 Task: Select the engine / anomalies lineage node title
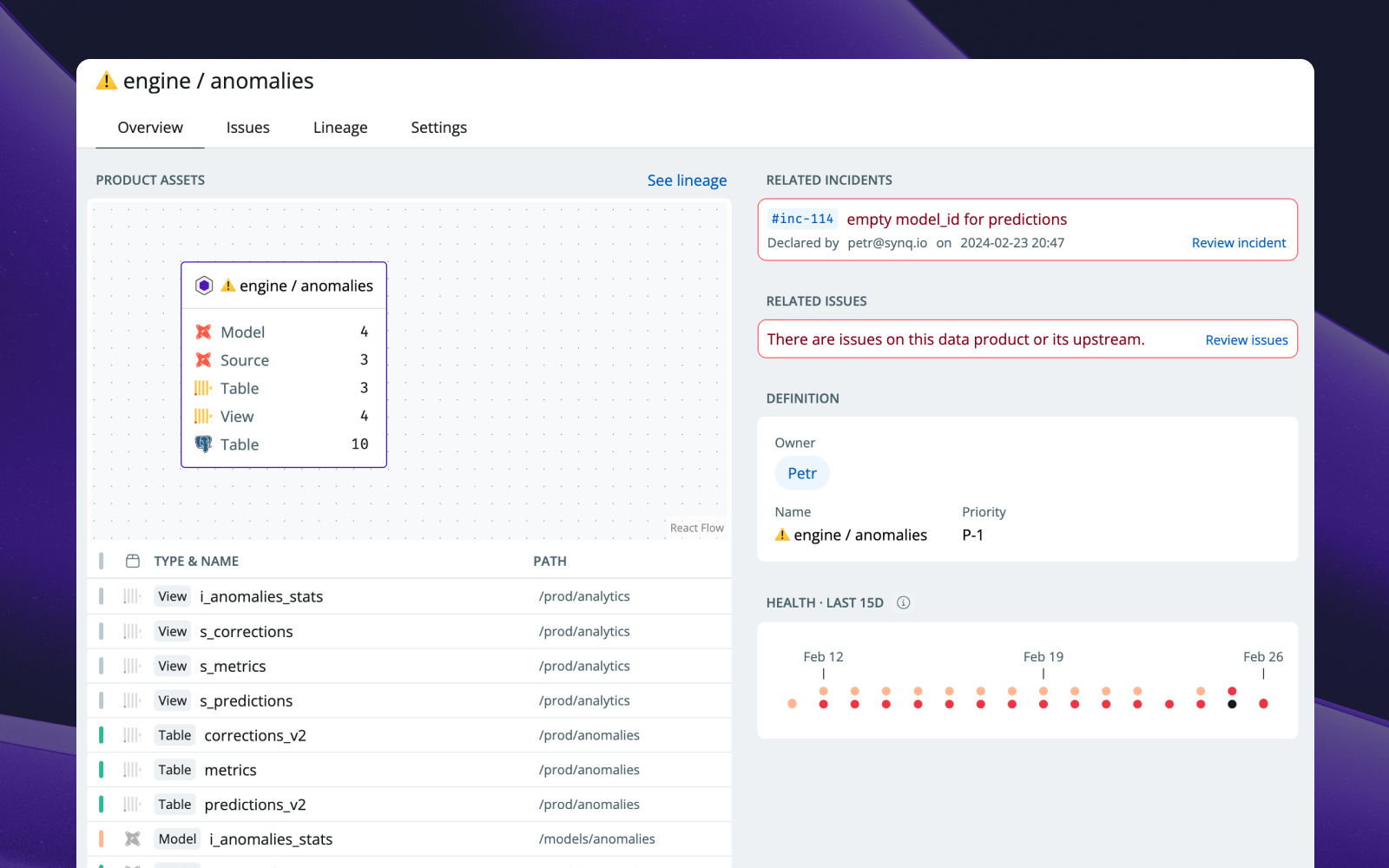[x=306, y=286]
